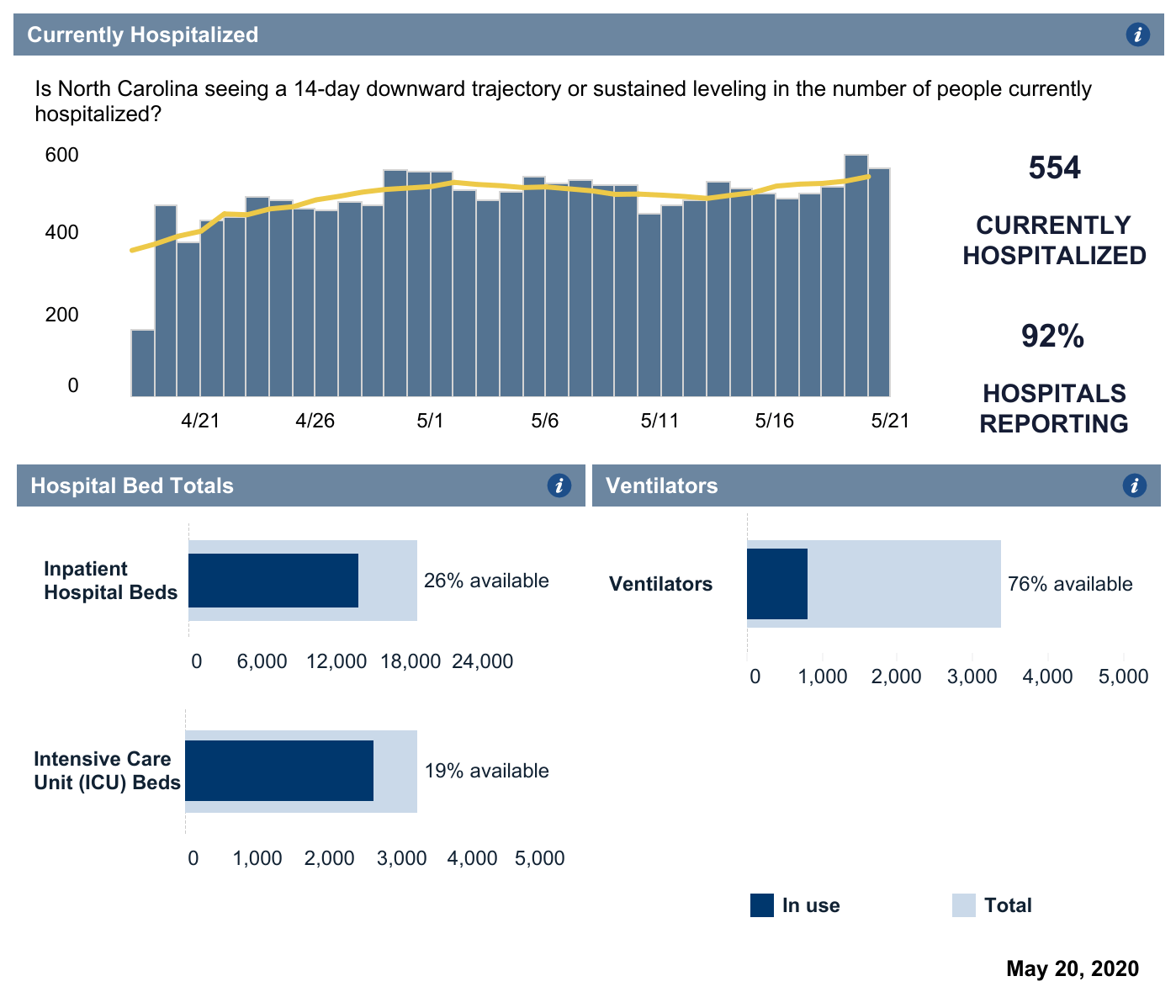This screenshot has height=1008, width=1176.
Task: Open the Currently Hospitalized info icon
Action: coord(1137,34)
